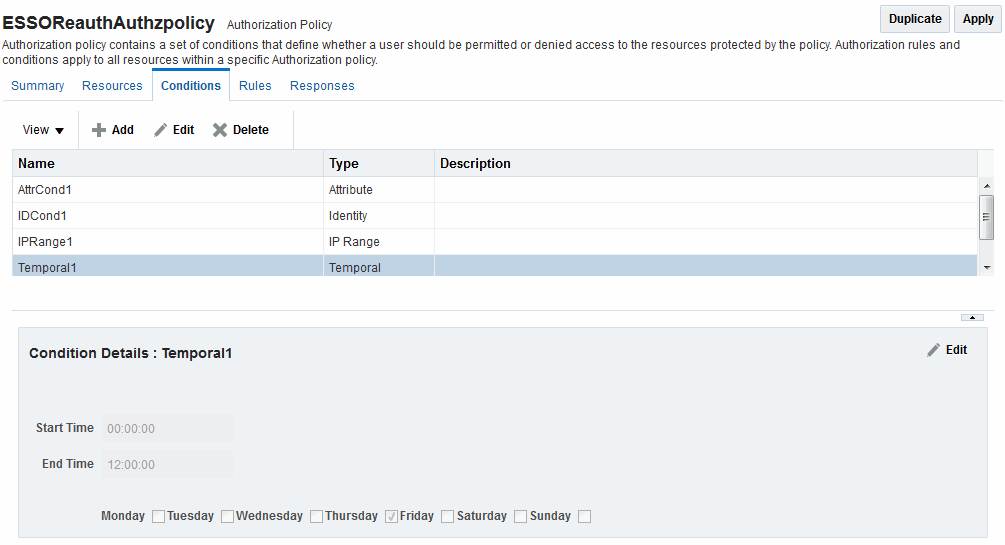Viewport: 1005px width, 545px height.
Task: Click the conditions table scrollbar thumb
Action: 987,217
